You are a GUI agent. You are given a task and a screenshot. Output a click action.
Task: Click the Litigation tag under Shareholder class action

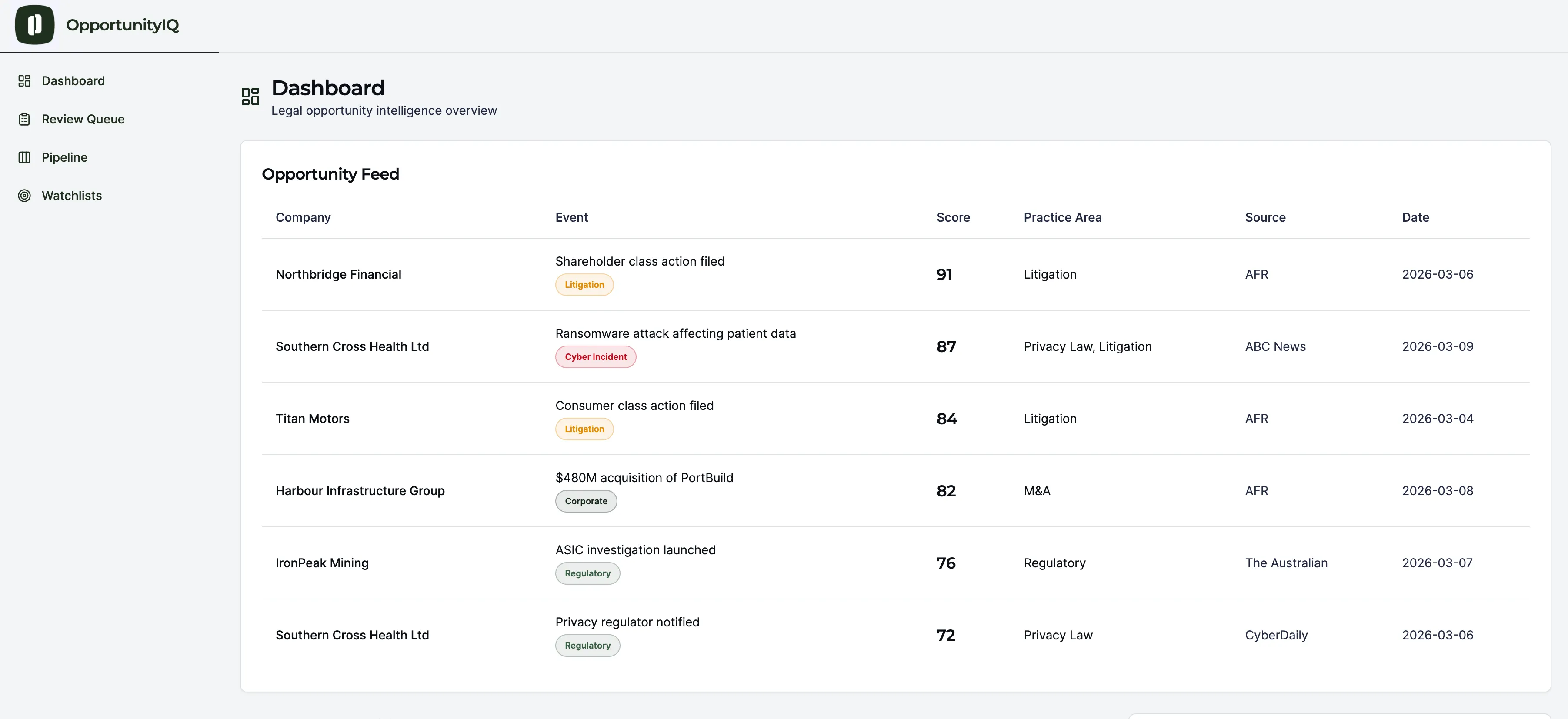(584, 285)
